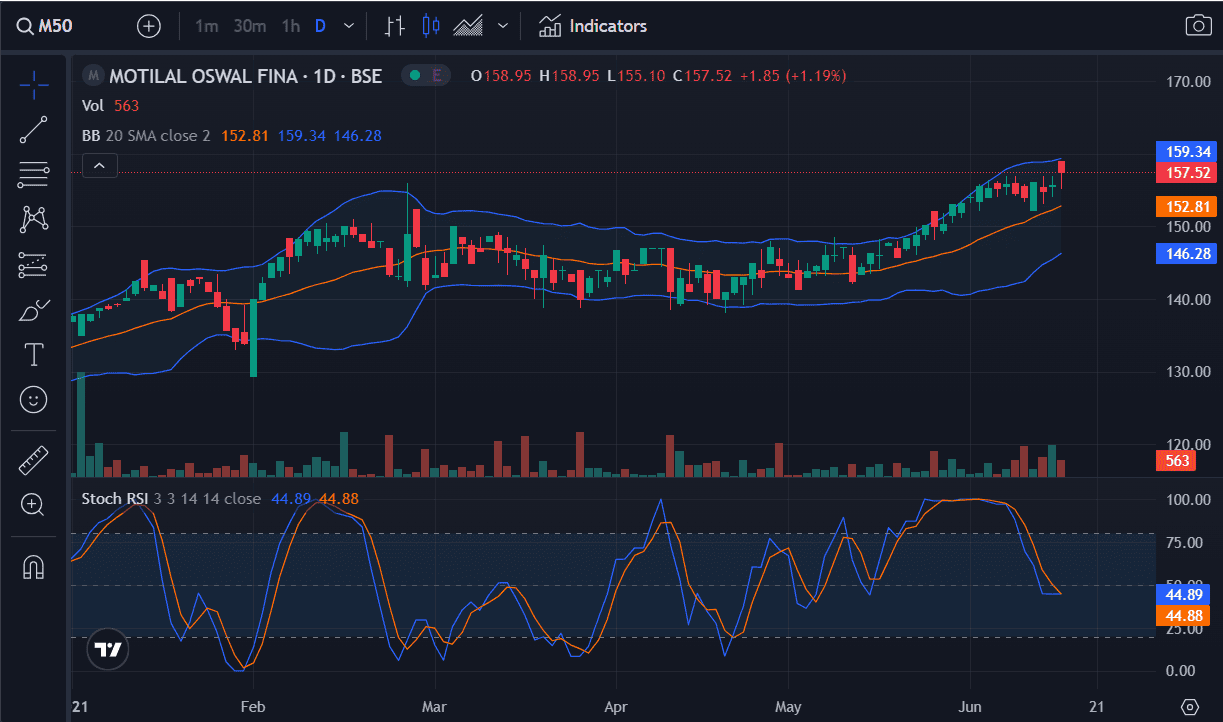Select the zoom in tool
The height and width of the screenshot is (722, 1223).
tap(34, 505)
